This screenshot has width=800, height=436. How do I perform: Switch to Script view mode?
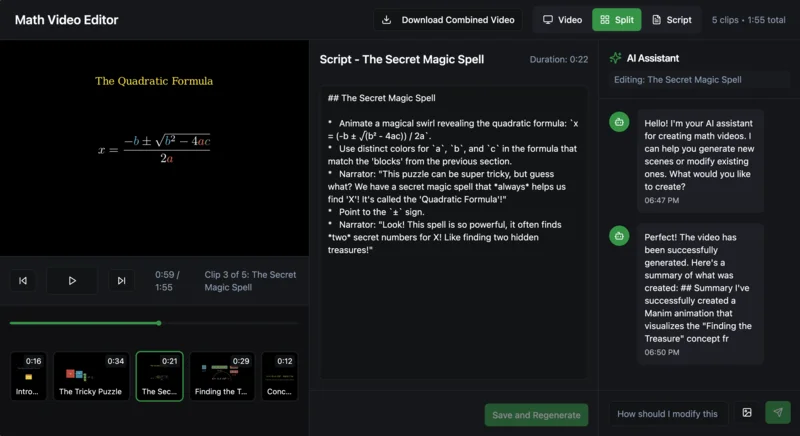(670, 20)
